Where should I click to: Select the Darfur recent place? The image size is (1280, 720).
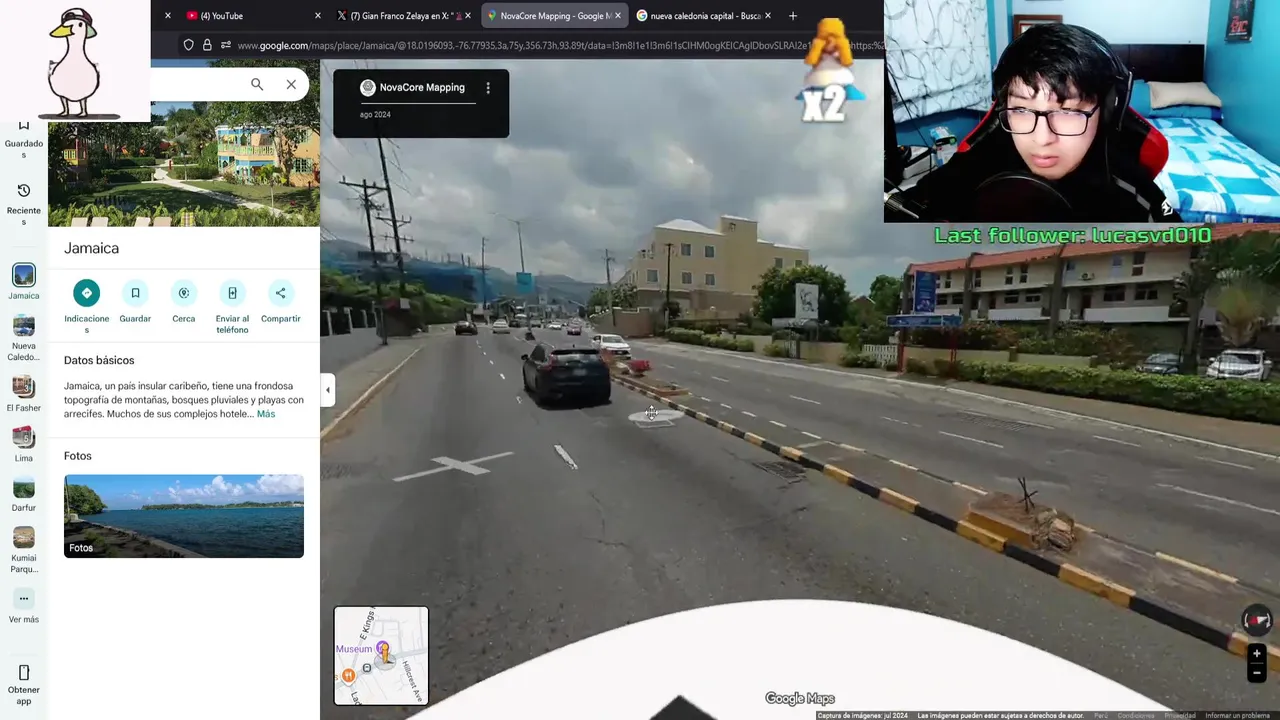24,494
